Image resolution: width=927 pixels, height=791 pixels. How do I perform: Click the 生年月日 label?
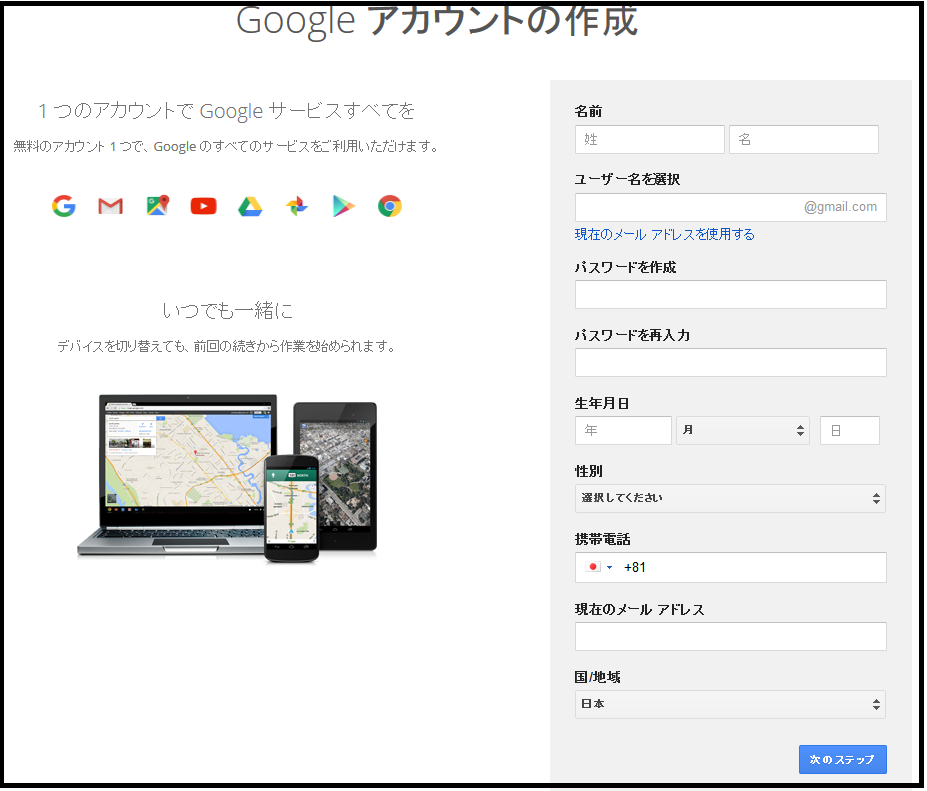pos(602,403)
